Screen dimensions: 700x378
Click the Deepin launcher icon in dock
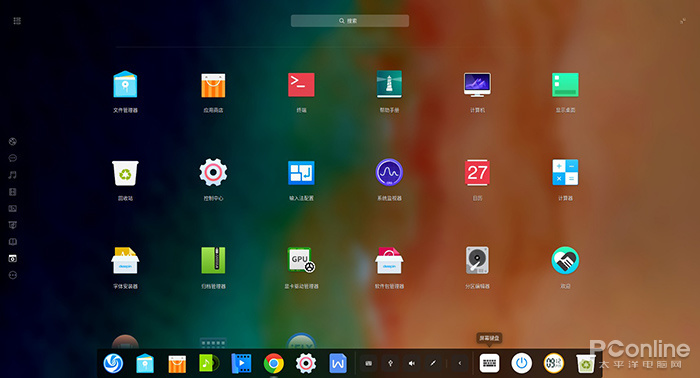click(x=113, y=363)
